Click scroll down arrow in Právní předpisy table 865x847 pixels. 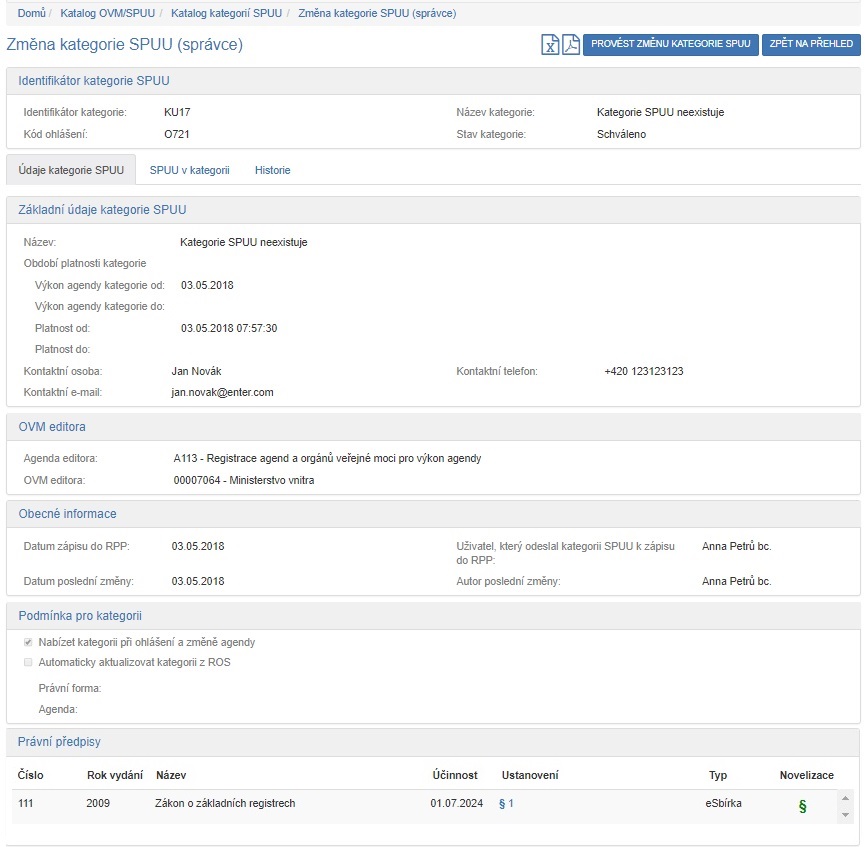[846, 815]
